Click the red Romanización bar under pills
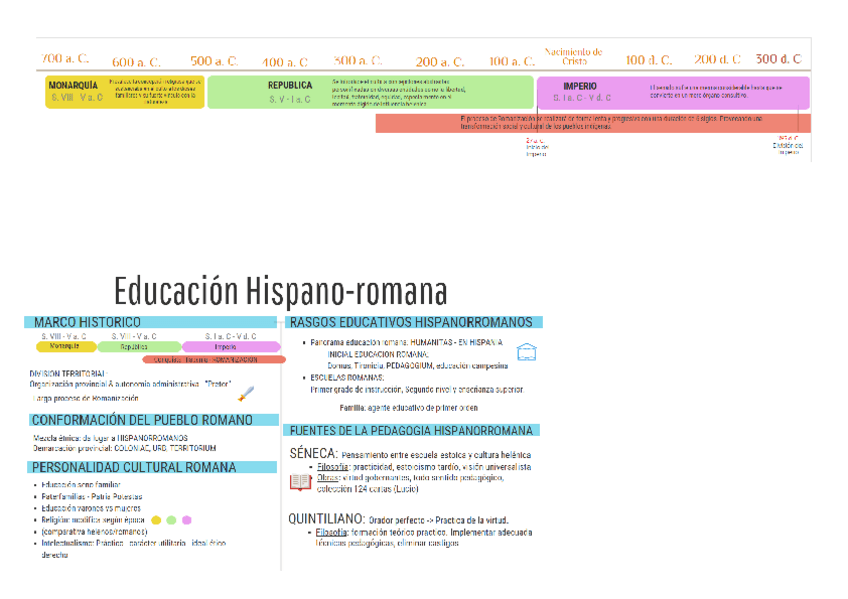 (x=207, y=359)
